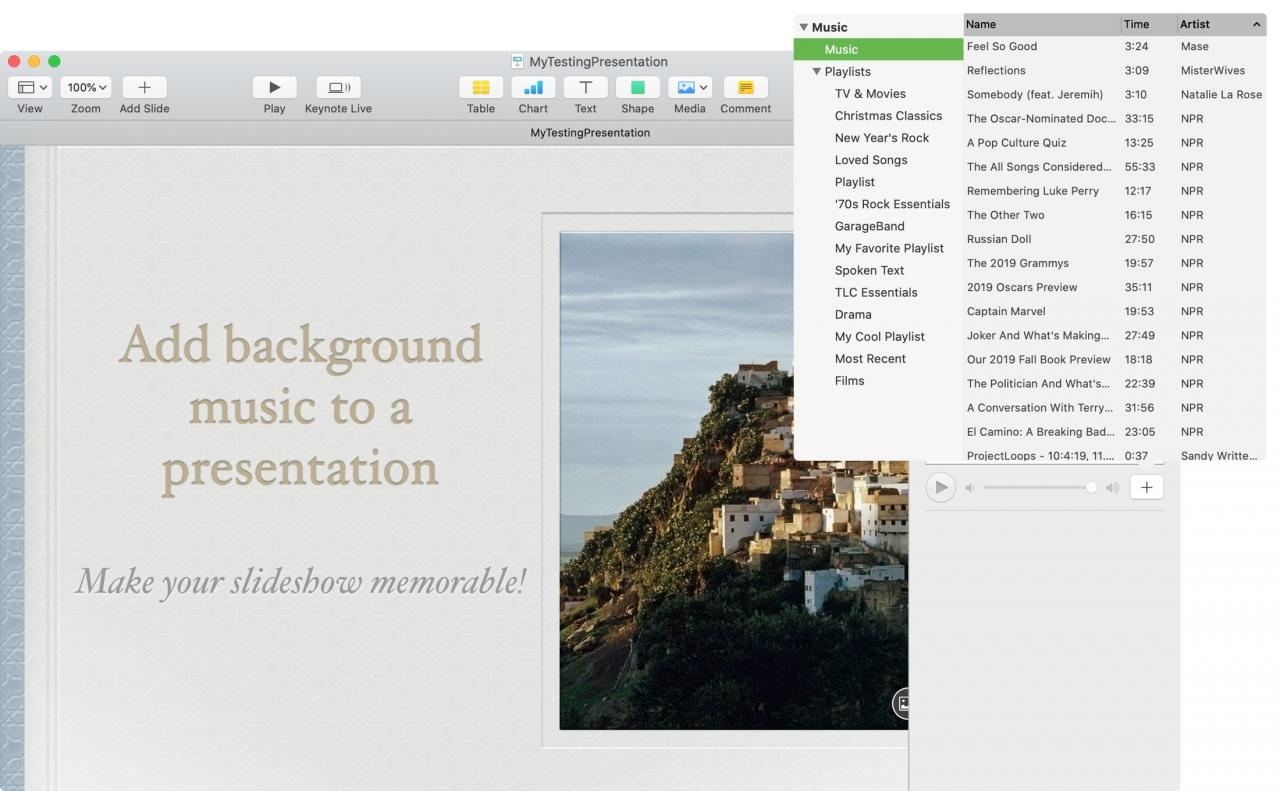The image size is (1280, 791).
Task: Select the Music library item
Action: [x=878, y=49]
